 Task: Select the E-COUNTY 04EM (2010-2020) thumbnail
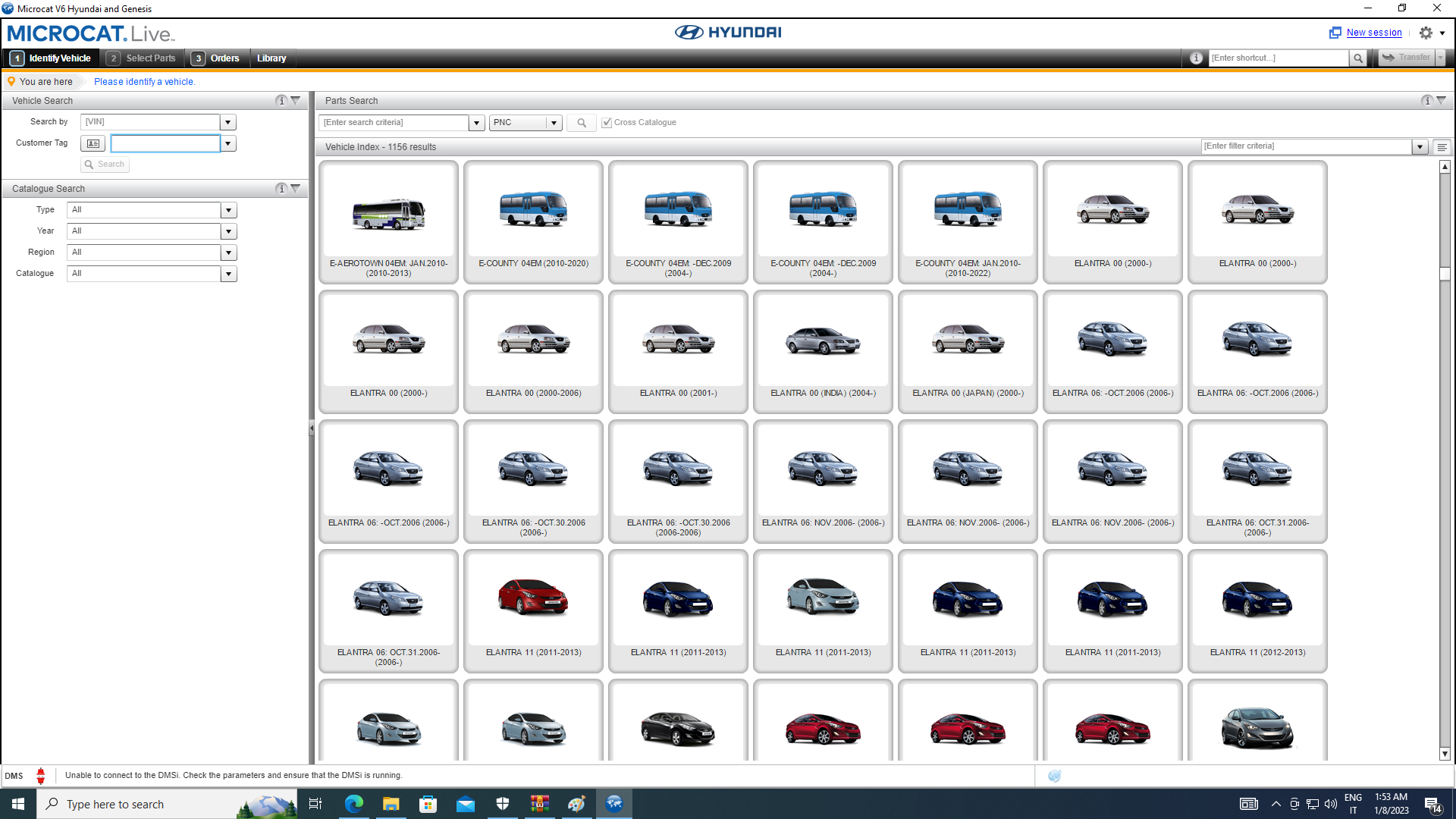[533, 222]
